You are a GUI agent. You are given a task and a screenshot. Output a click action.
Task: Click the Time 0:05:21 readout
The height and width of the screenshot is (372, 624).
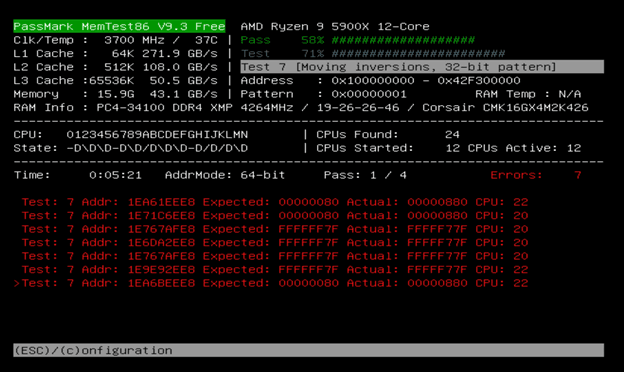(78, 175)
